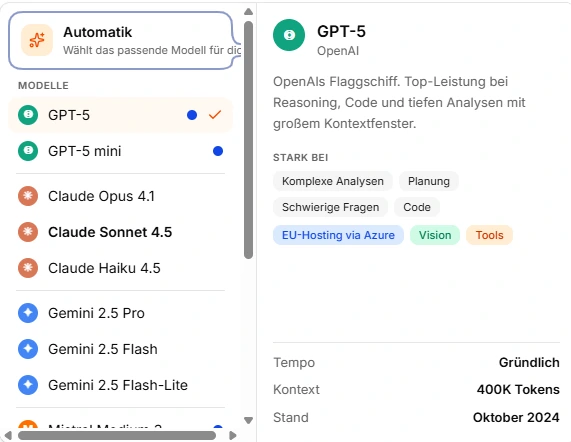Viewport: 571px width, 442px height.
Task: Click the 400K Tokens context value
Action: click(518, 389)
